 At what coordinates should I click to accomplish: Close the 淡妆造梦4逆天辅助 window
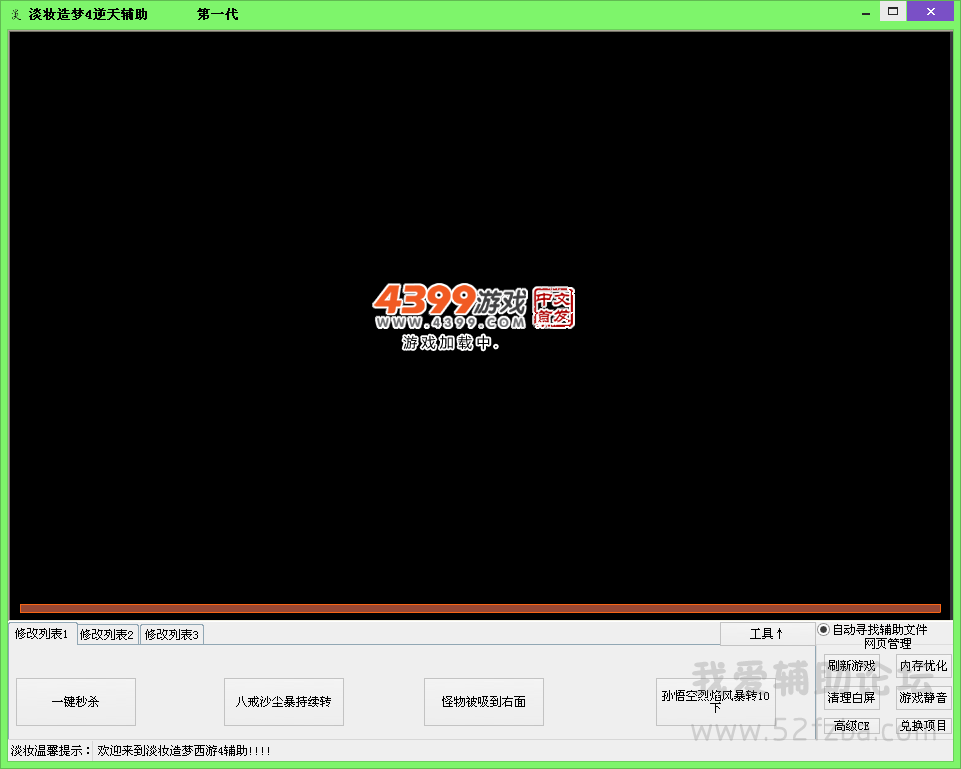pos(930,11)
